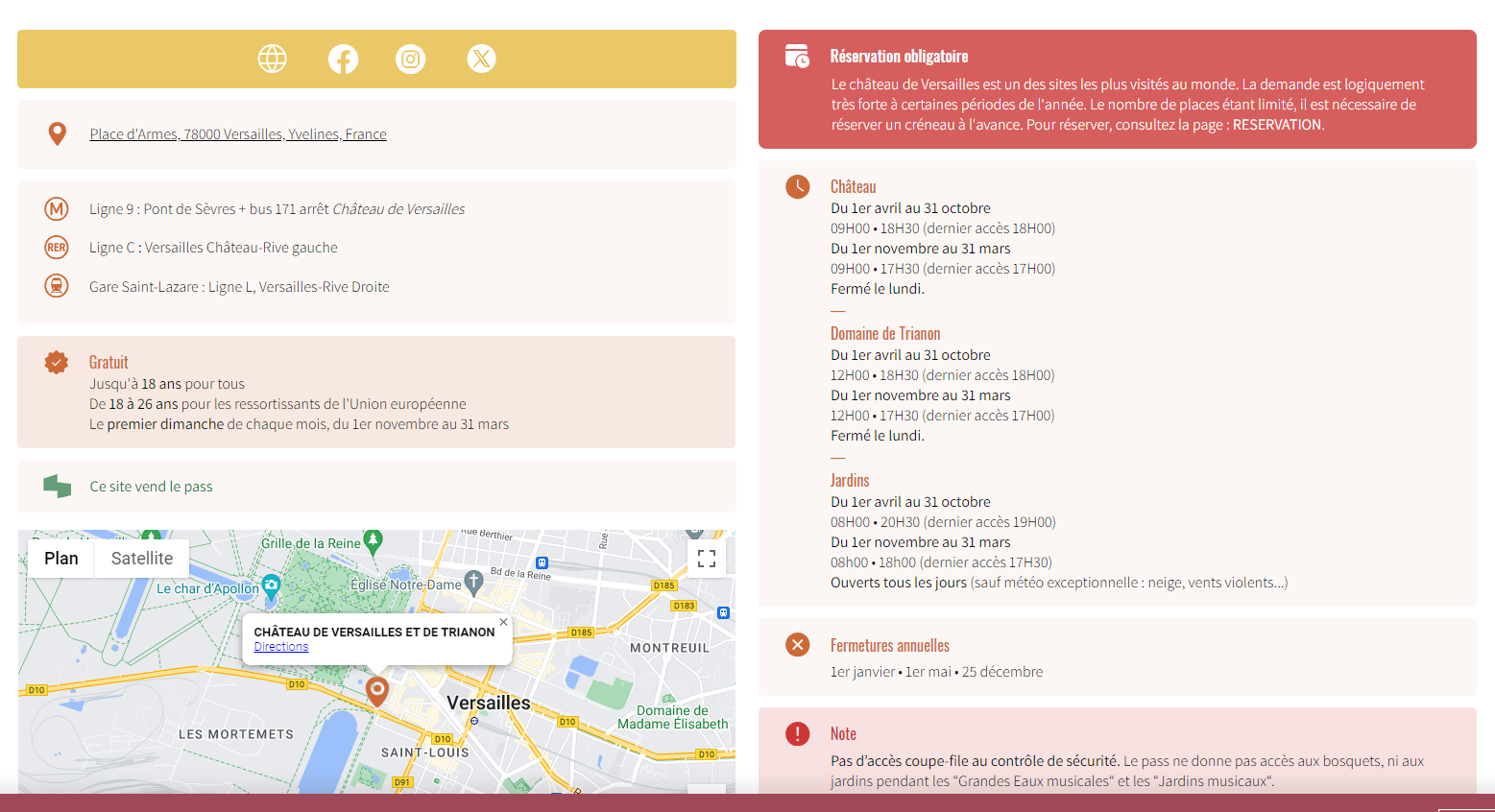Click 'Jusqu'à 18 ans pour tous' text
This screenshot has width=1495, height=812.
coord(167,384)
